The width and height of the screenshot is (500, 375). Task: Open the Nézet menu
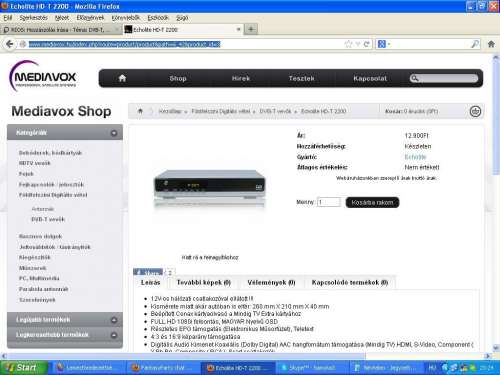pyautogui.click(x=62, y=18)
